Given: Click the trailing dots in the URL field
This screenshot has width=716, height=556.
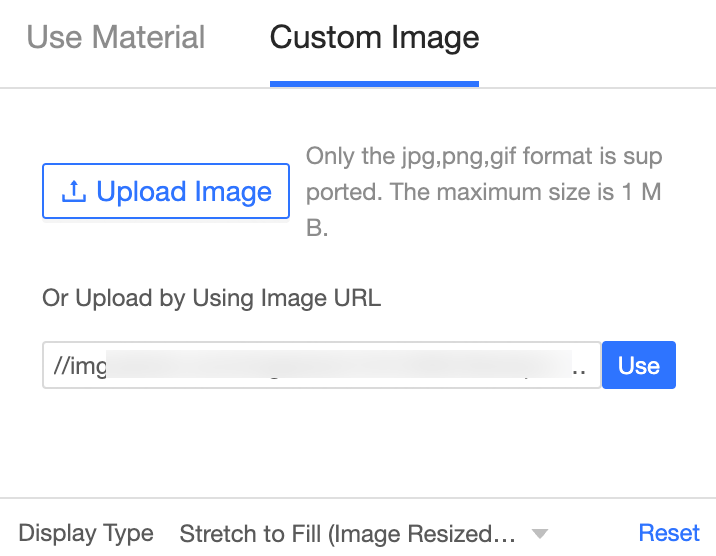Looking at the screenshot, I should [x=579, y=368].
